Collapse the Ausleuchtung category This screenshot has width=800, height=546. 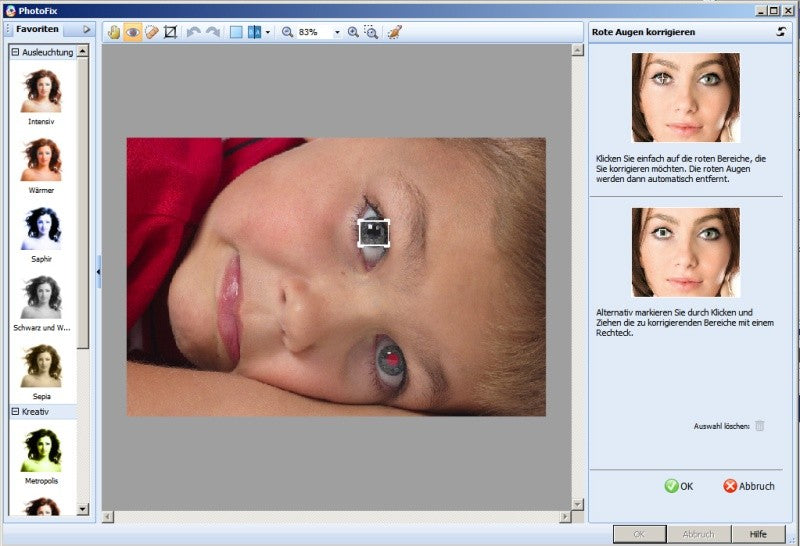click(x=15, y=52)
